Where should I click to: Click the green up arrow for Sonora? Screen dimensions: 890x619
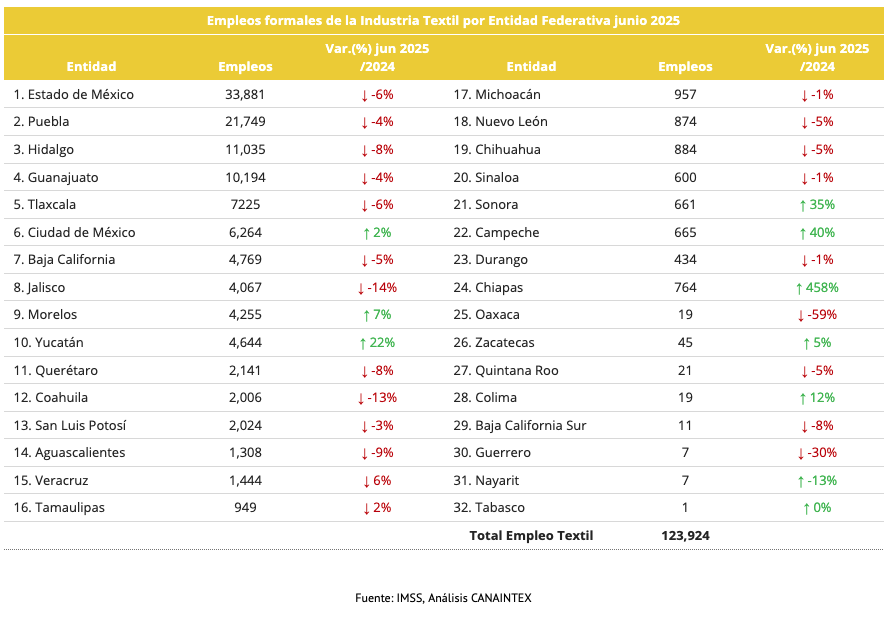pyautogui.click(x=801, y=205)
